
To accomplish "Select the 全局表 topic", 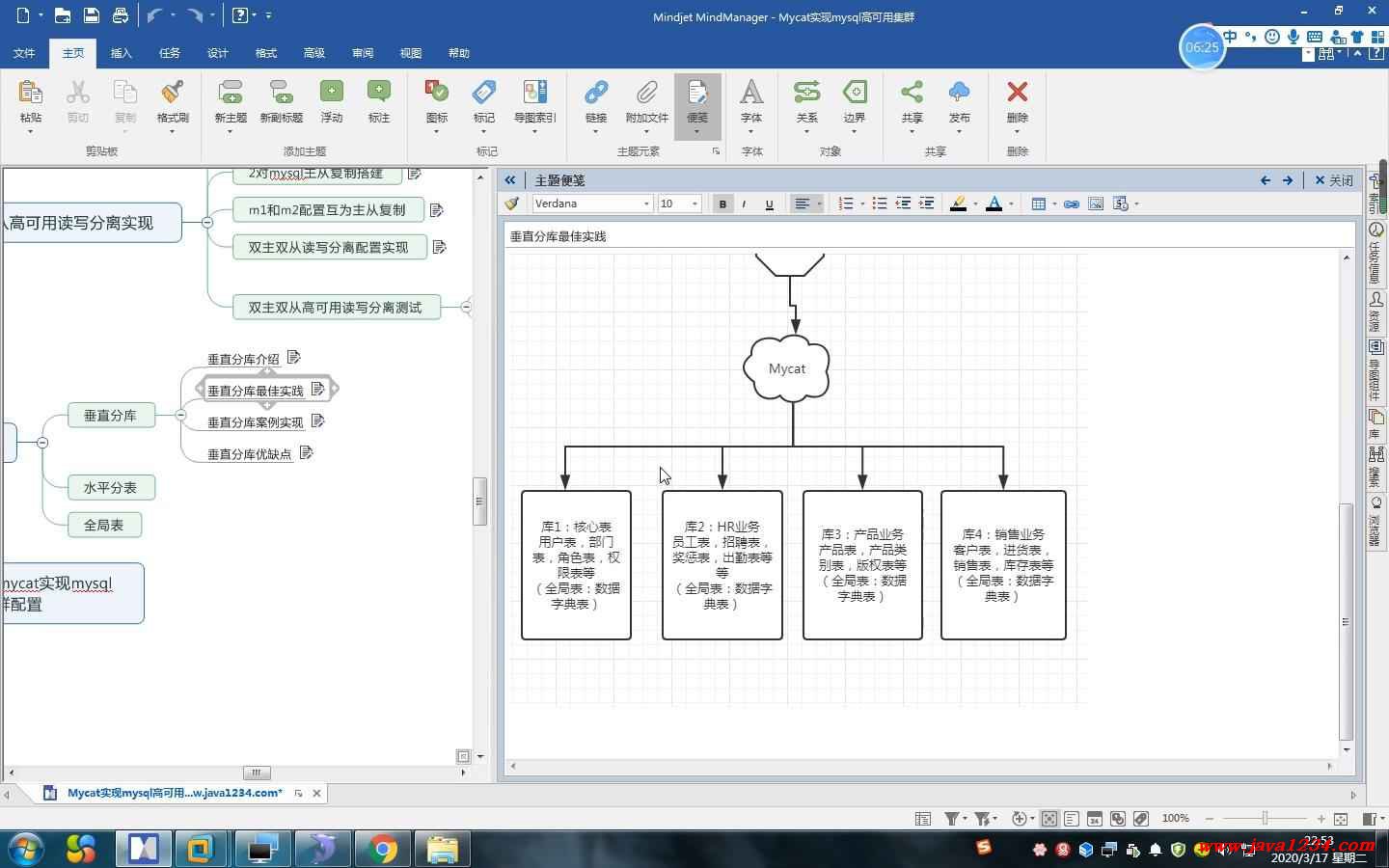I will [104, 525].
